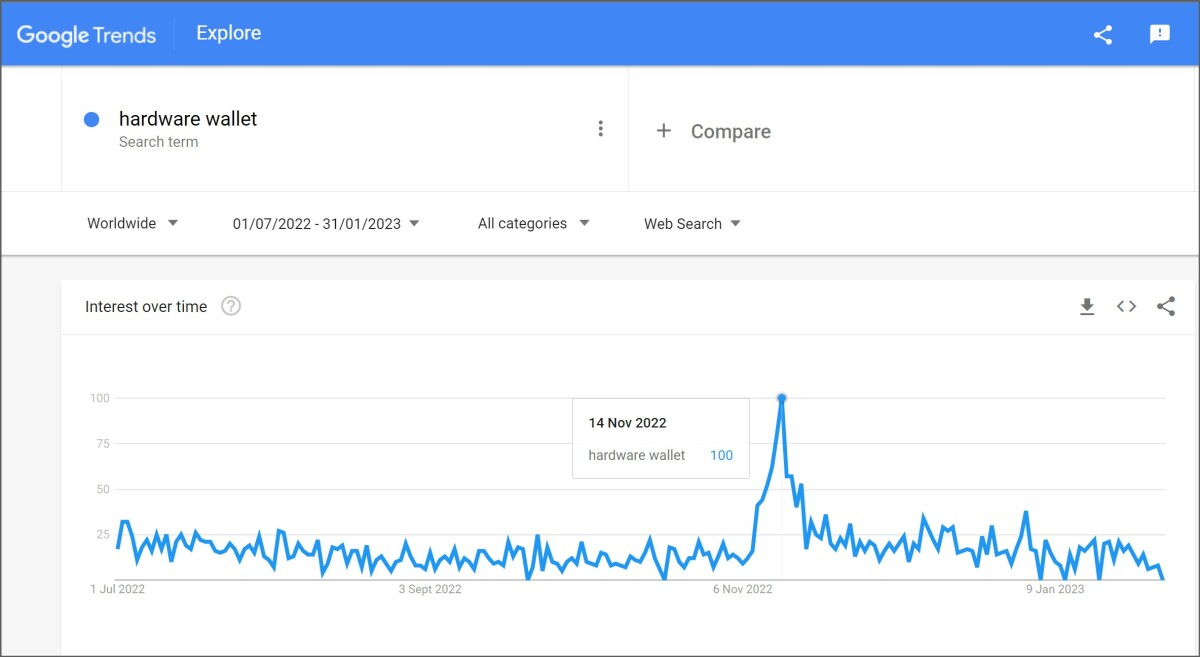Select the 14 Nov 2022 peak point
This screenshot has height=657, width=1200.
[782, 398]
